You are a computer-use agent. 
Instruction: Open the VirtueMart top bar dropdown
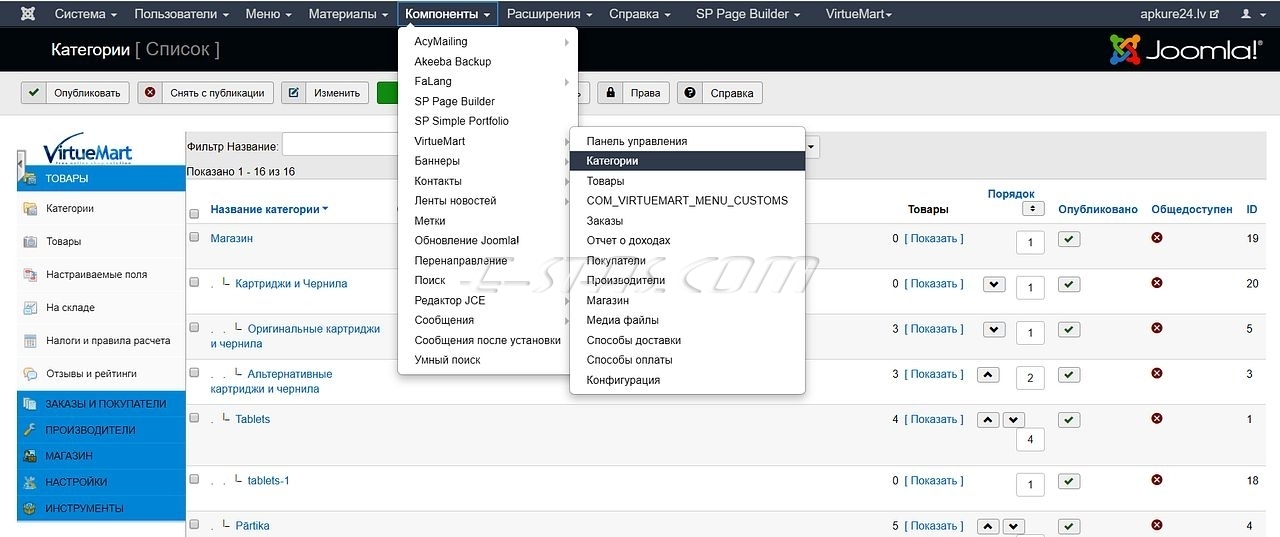click(858, 14)
